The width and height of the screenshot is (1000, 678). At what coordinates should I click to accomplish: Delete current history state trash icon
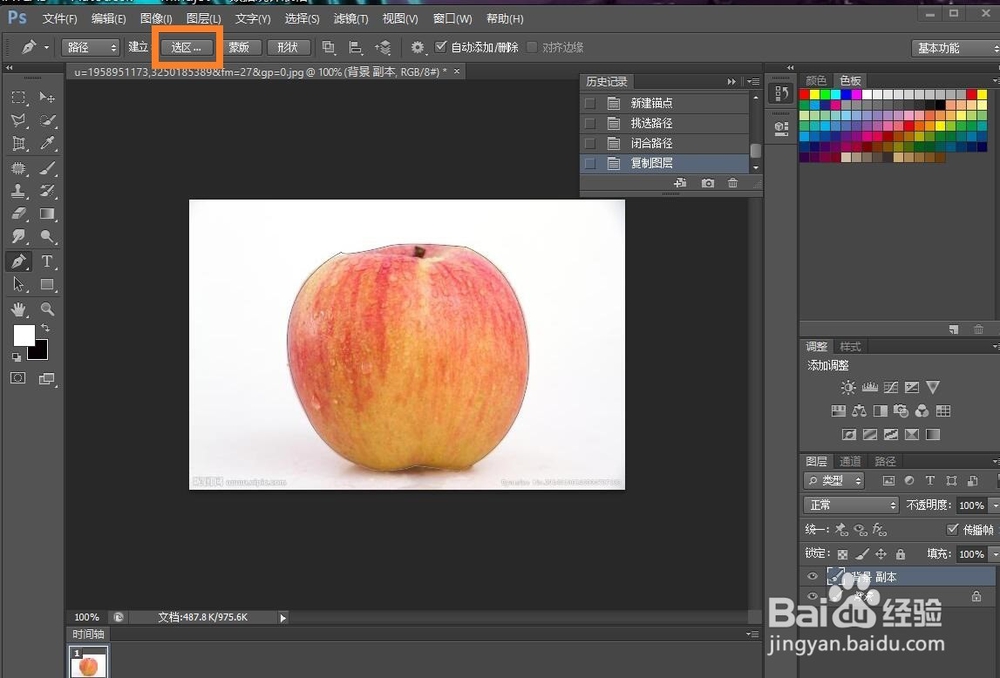(x=733, y=183)
